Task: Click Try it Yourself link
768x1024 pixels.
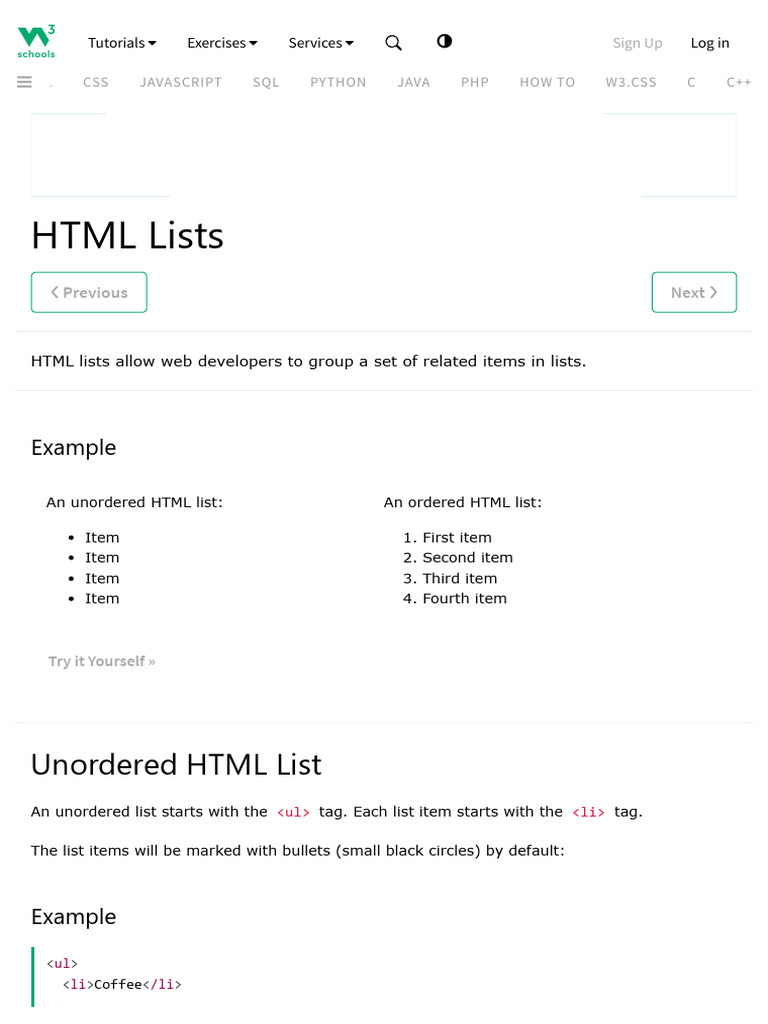Action: point(102,661)
